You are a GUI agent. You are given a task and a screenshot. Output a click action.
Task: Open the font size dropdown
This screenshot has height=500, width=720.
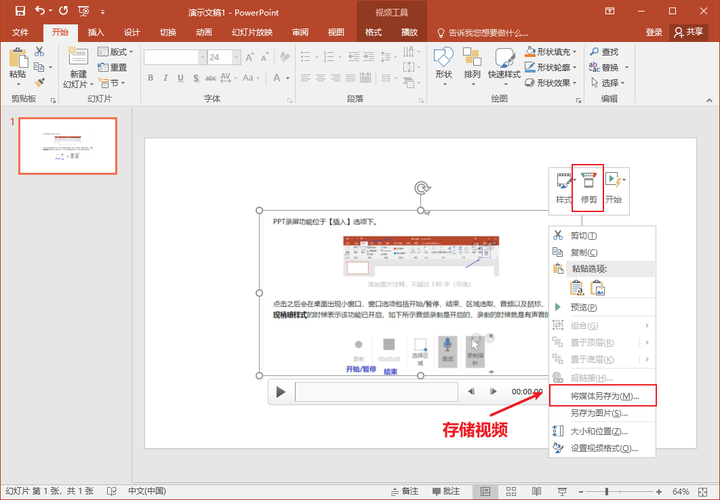[x=236, y=57]
